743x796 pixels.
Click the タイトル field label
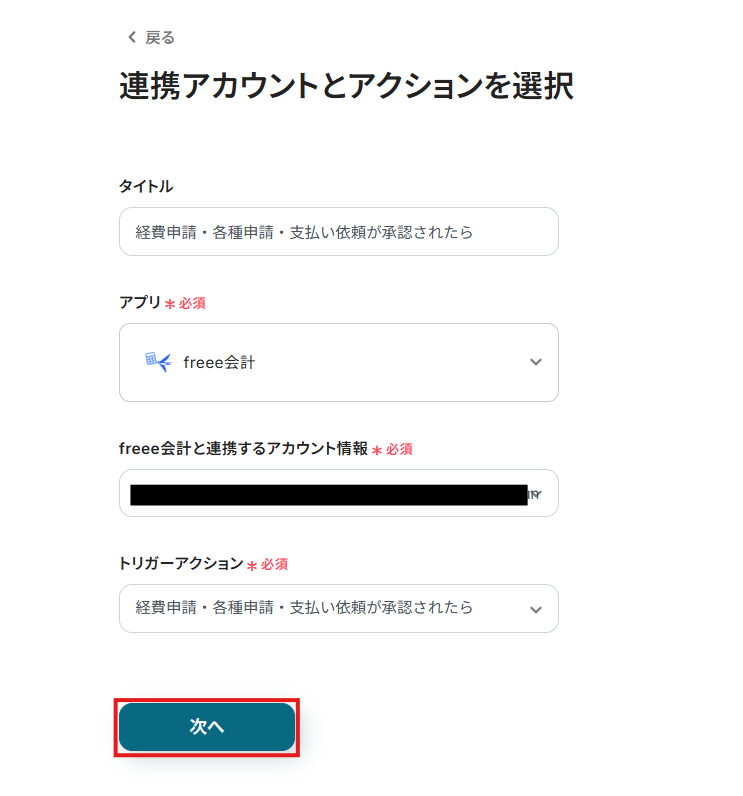tap(146, 186)
